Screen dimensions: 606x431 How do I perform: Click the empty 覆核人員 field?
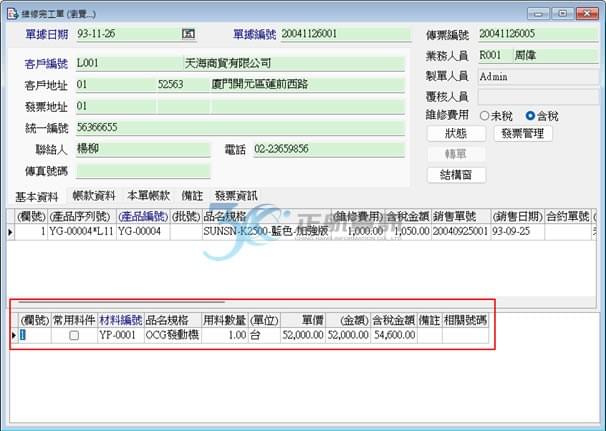[538, 97]
